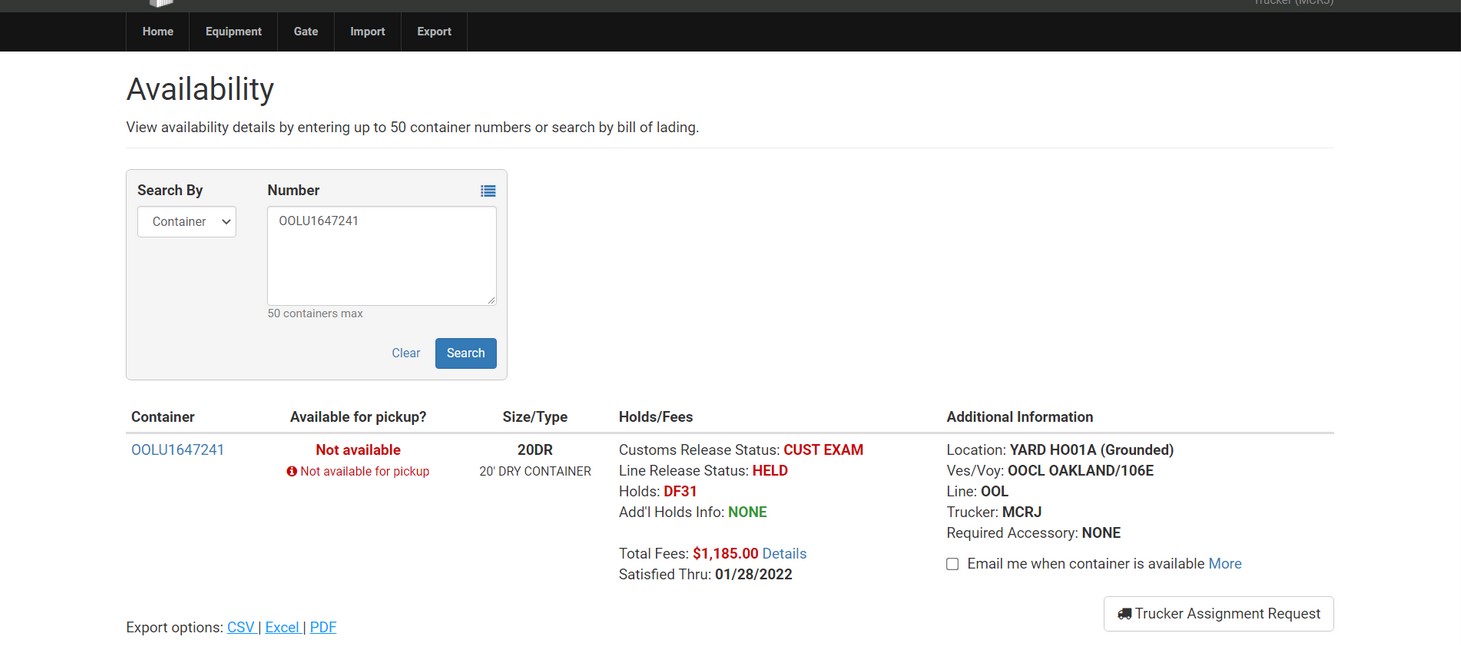Go to the Import menu

[x=367, y=32]
